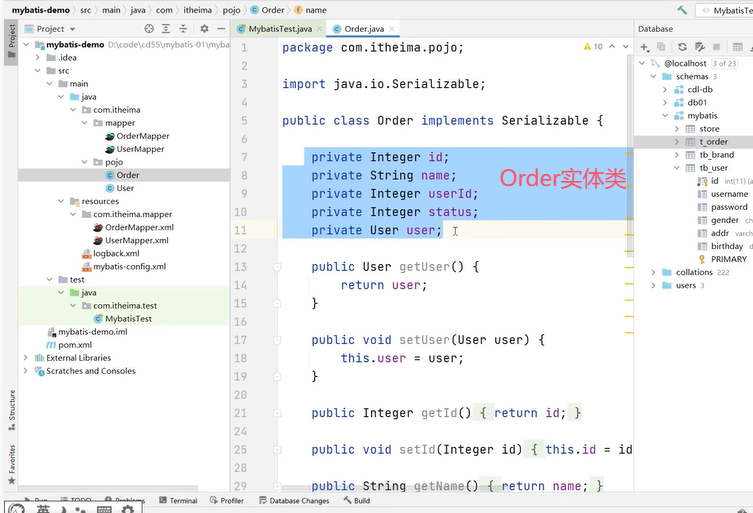The height and width of the screenshot is (513, 753).
Task: Collapse pojo package
Action: [85, 162]
